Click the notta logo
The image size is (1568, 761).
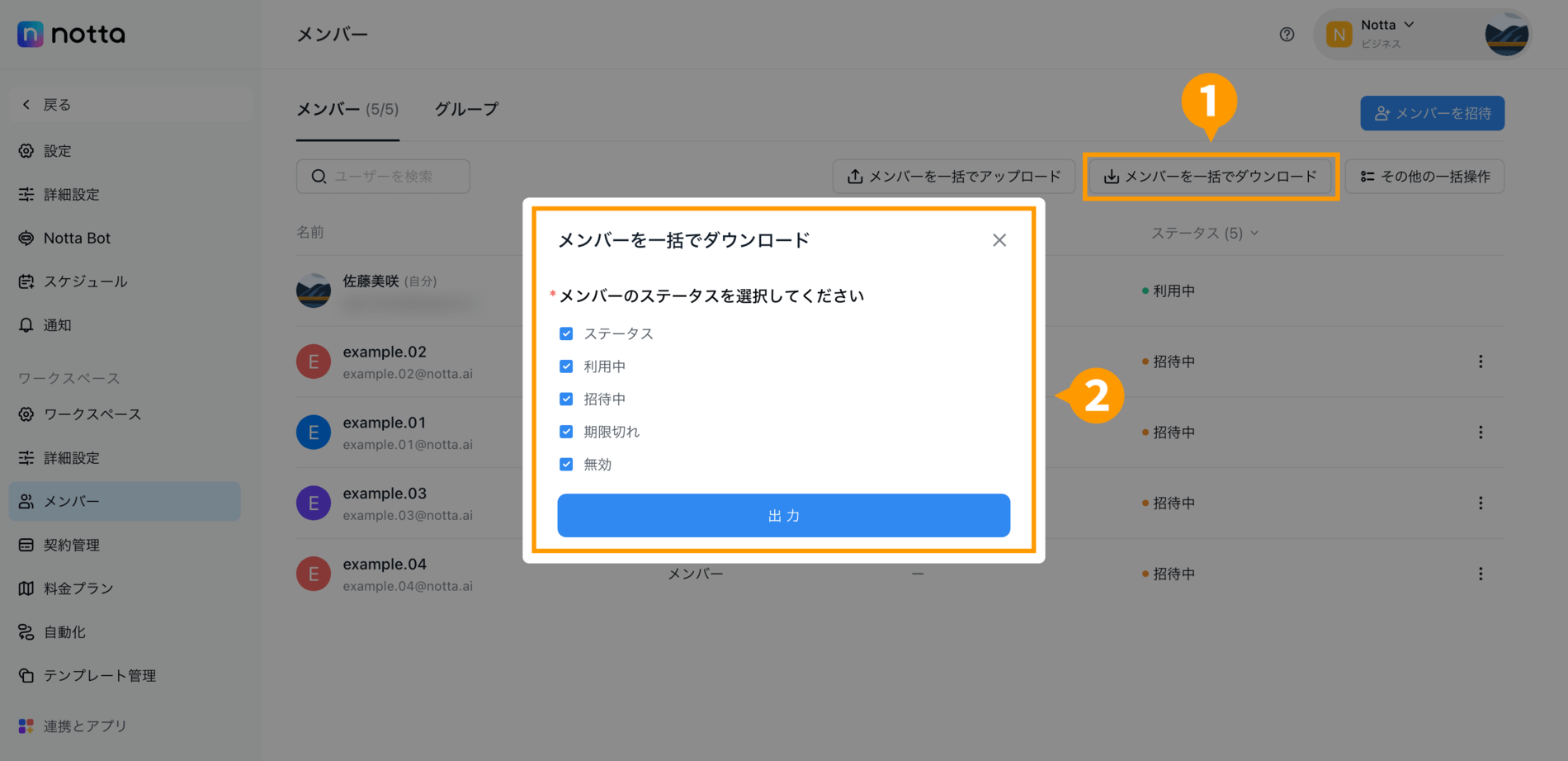[71, 34]
